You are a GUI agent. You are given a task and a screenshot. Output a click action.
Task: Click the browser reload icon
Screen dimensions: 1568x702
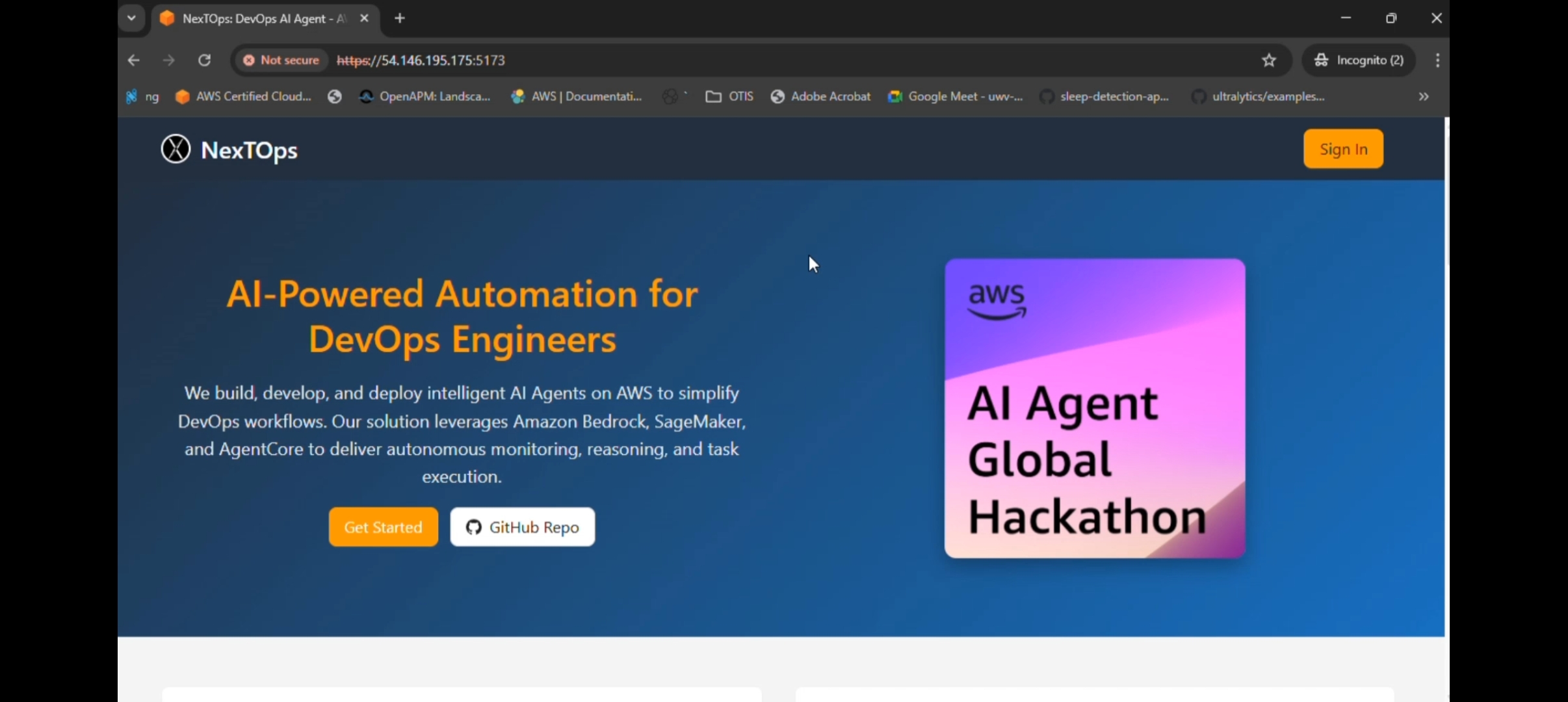pos(204,60)
